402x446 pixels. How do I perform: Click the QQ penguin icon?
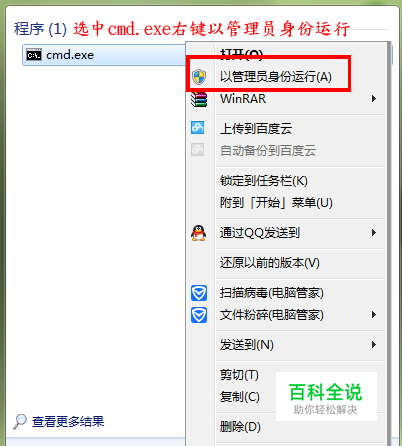click(198, 233)
